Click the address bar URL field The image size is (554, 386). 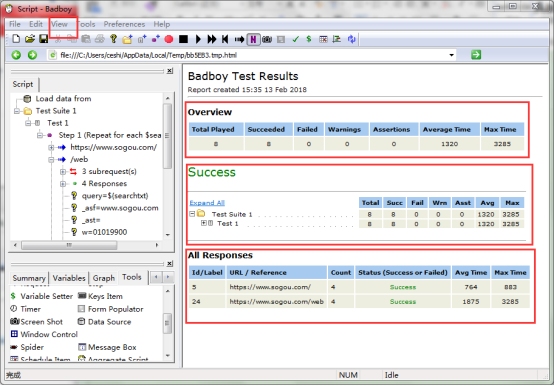[x=252, y=55]
